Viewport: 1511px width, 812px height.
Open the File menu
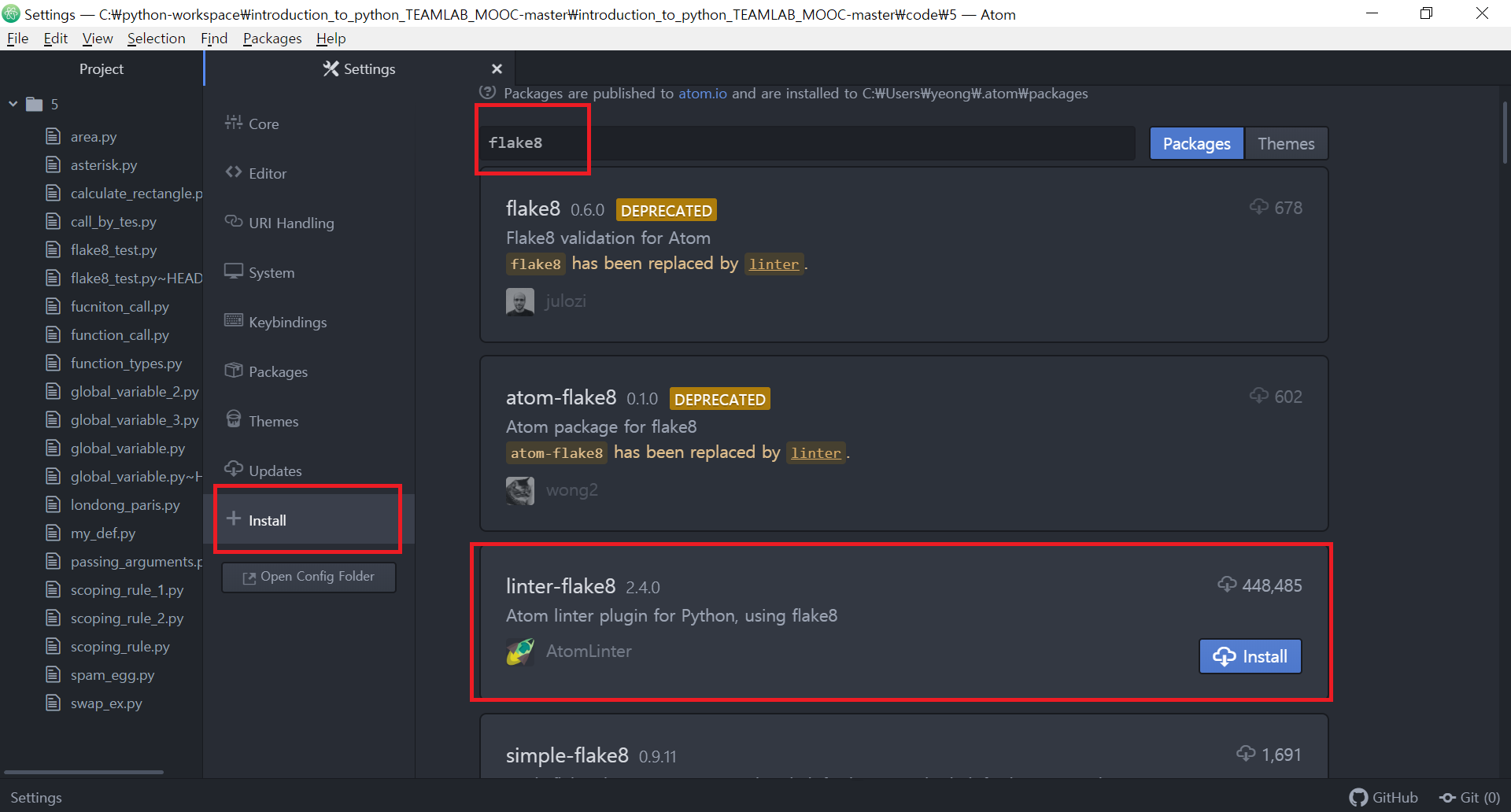click(x=17, y=39)
